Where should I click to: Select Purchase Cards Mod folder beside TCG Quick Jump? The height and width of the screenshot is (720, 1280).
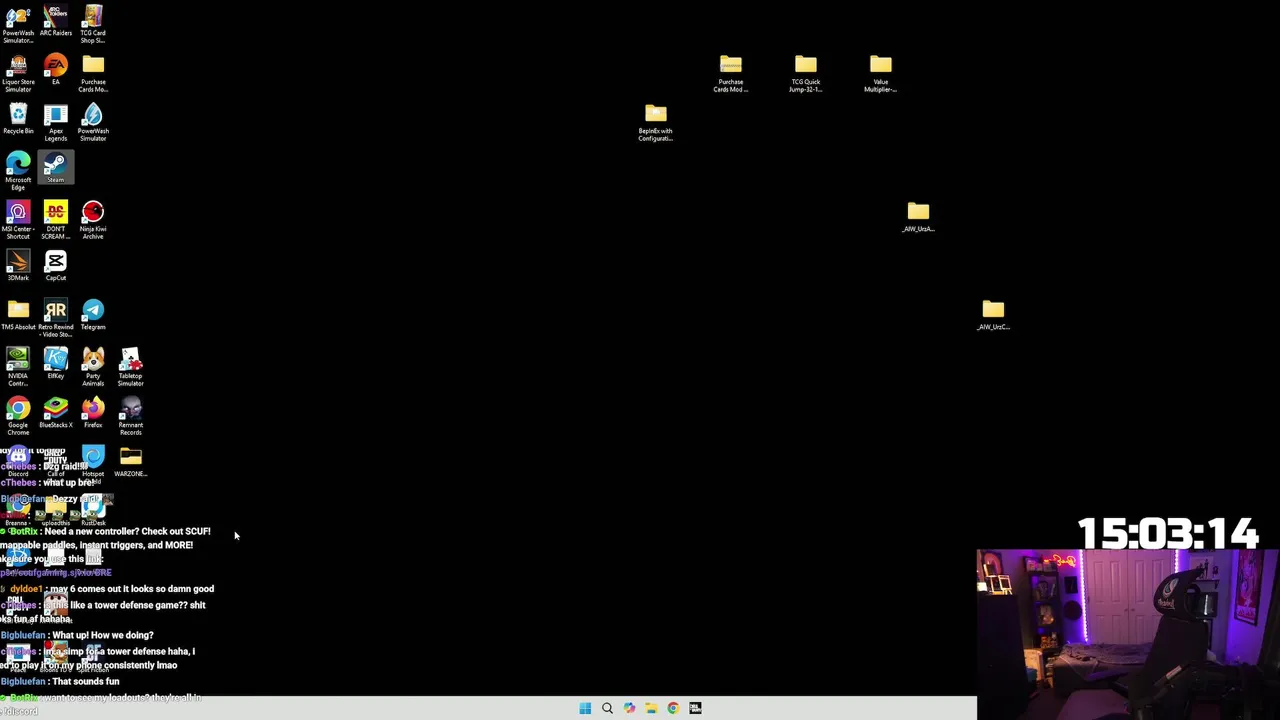pos(731,73)
